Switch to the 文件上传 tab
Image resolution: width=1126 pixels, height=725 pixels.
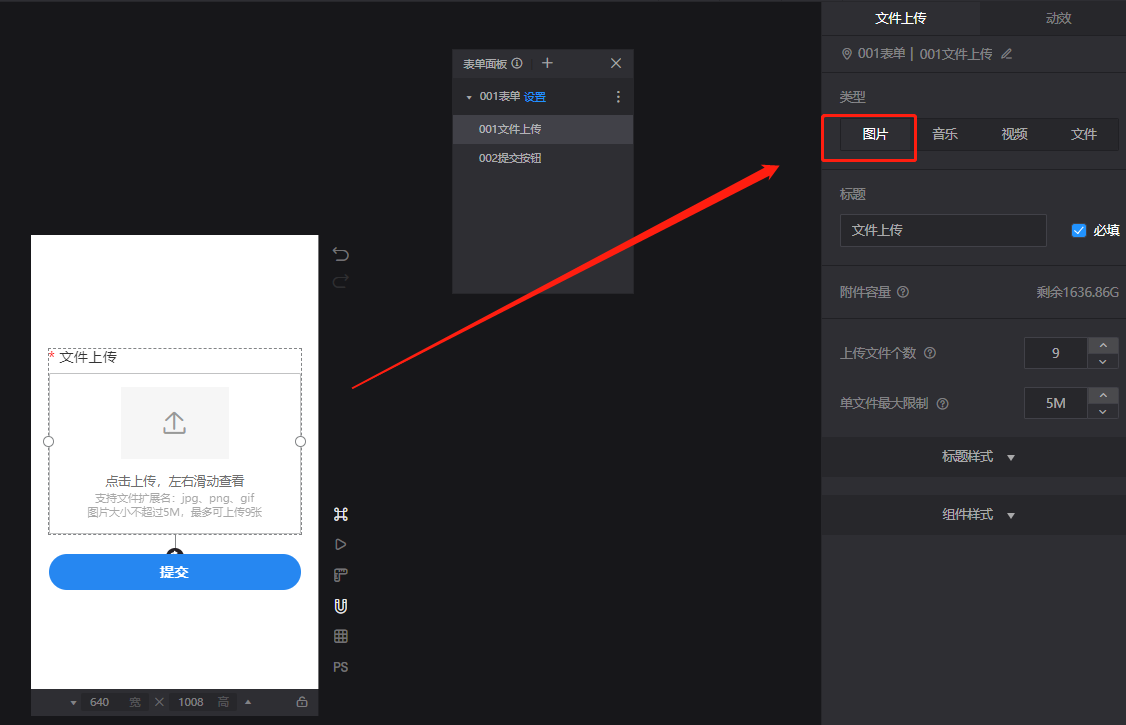tap(901, 18)
